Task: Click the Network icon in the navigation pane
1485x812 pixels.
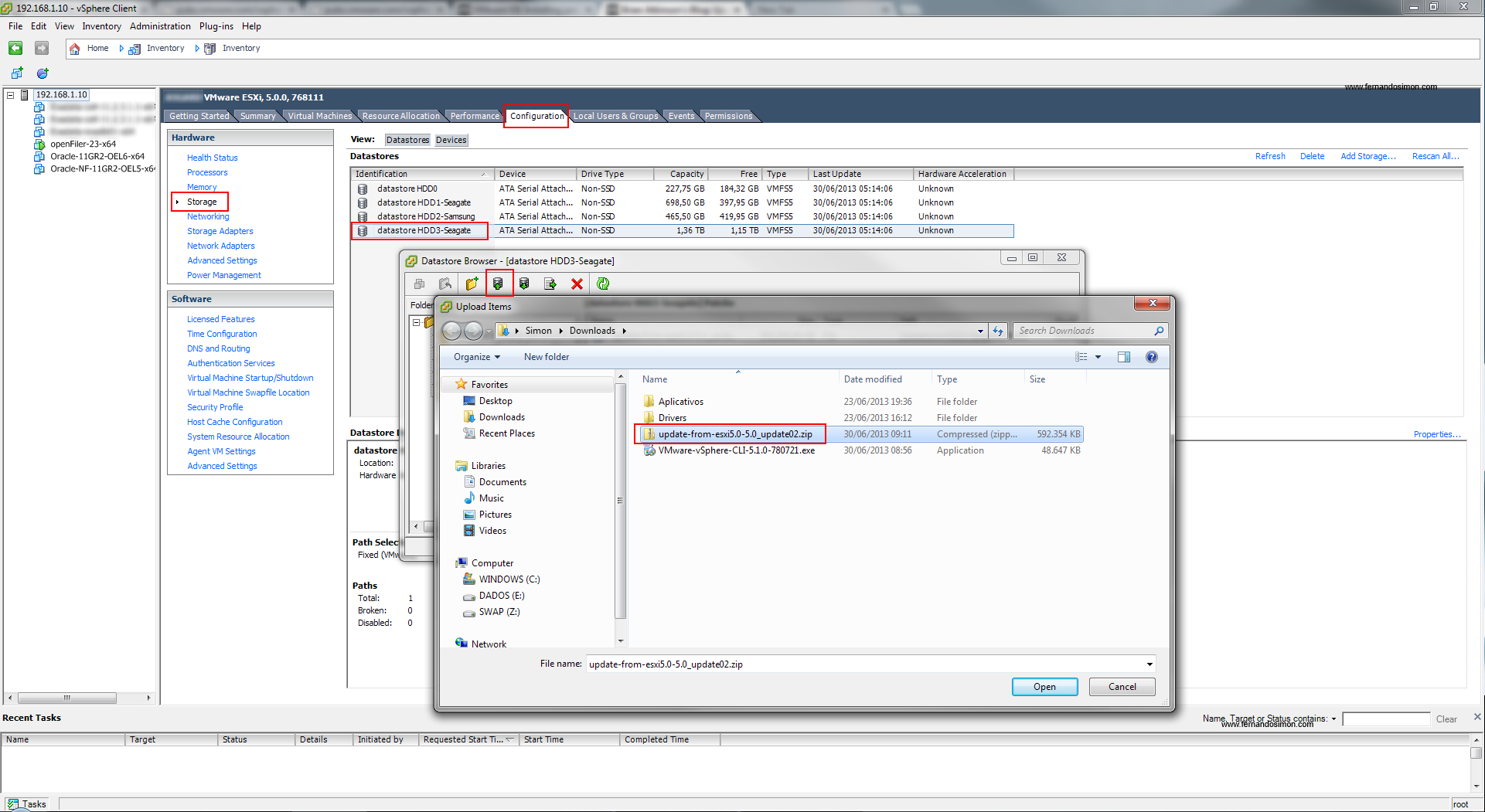Action: [x=462, y=644]
